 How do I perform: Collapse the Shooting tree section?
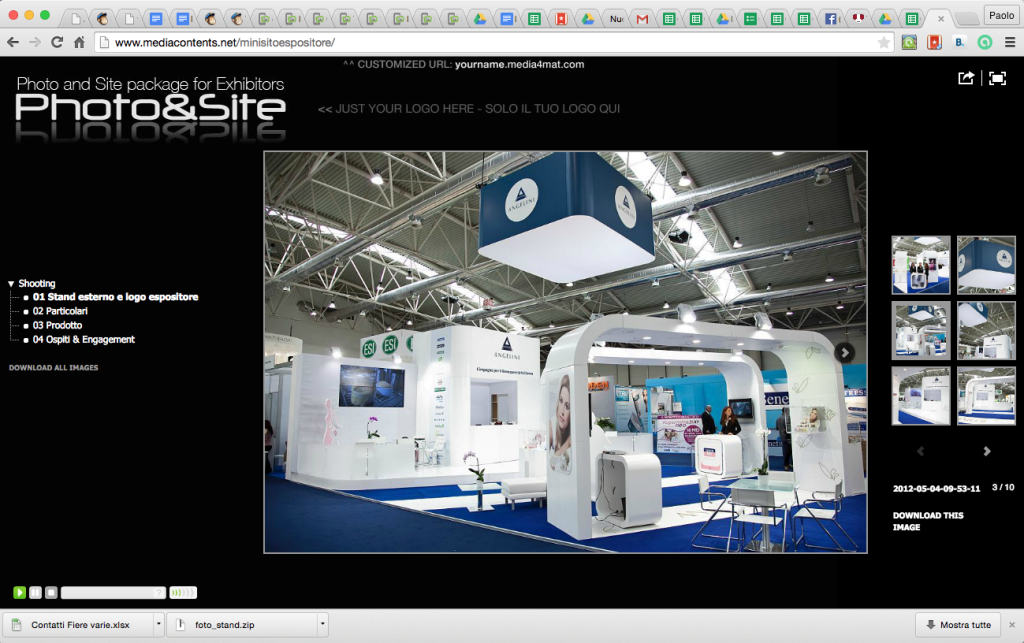pos(11,284)
